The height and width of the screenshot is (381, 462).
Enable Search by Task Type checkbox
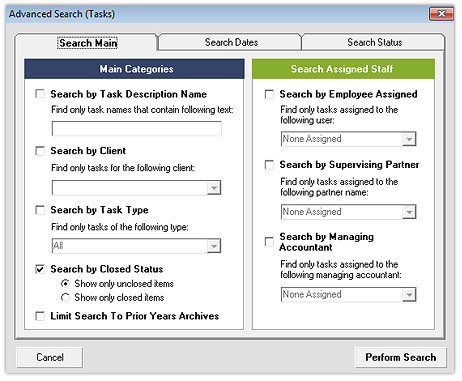point(40,210)
